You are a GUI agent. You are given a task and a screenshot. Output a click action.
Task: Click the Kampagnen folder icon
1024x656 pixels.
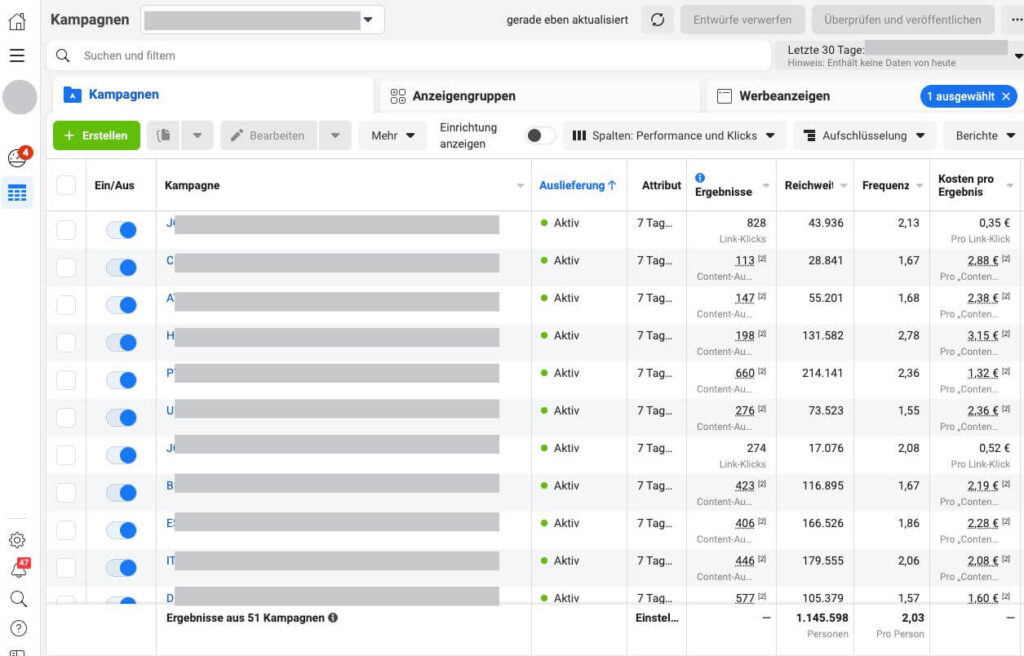(x=72, y=95)
